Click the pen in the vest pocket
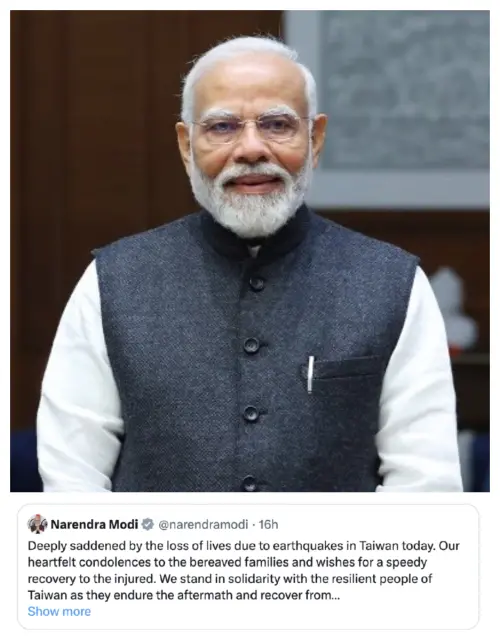 [x=311, y=374]
